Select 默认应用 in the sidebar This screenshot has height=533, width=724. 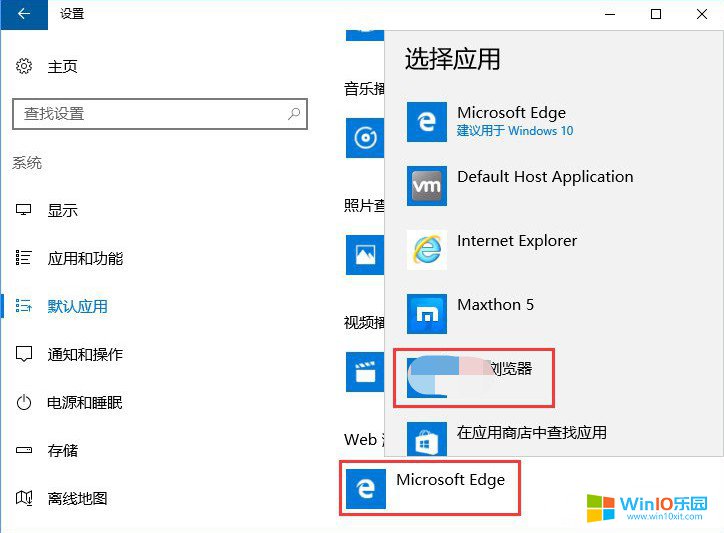(77, 306)
